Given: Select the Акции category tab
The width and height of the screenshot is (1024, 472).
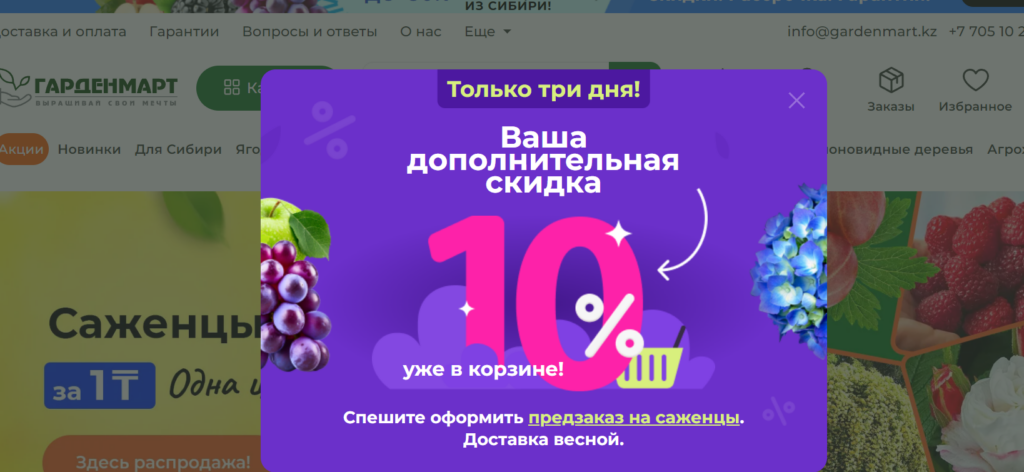Looking at the screenshot, I should (x=23, y=149).
